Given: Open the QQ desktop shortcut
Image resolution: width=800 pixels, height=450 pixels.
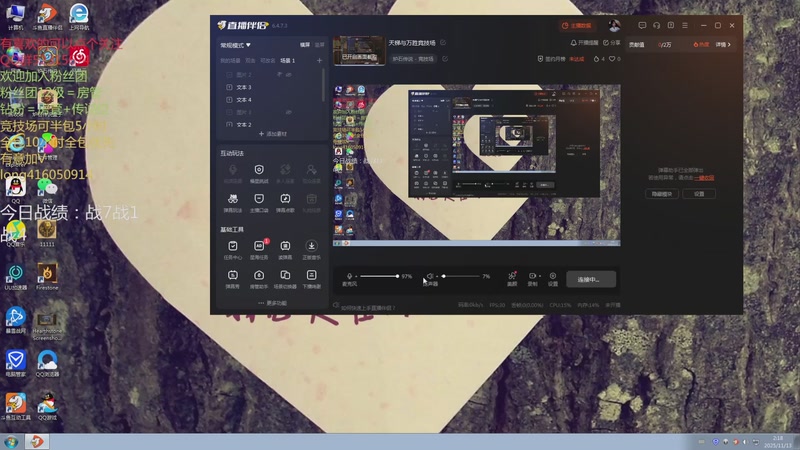Looking at the screenshot, I should tap(16, 190).
